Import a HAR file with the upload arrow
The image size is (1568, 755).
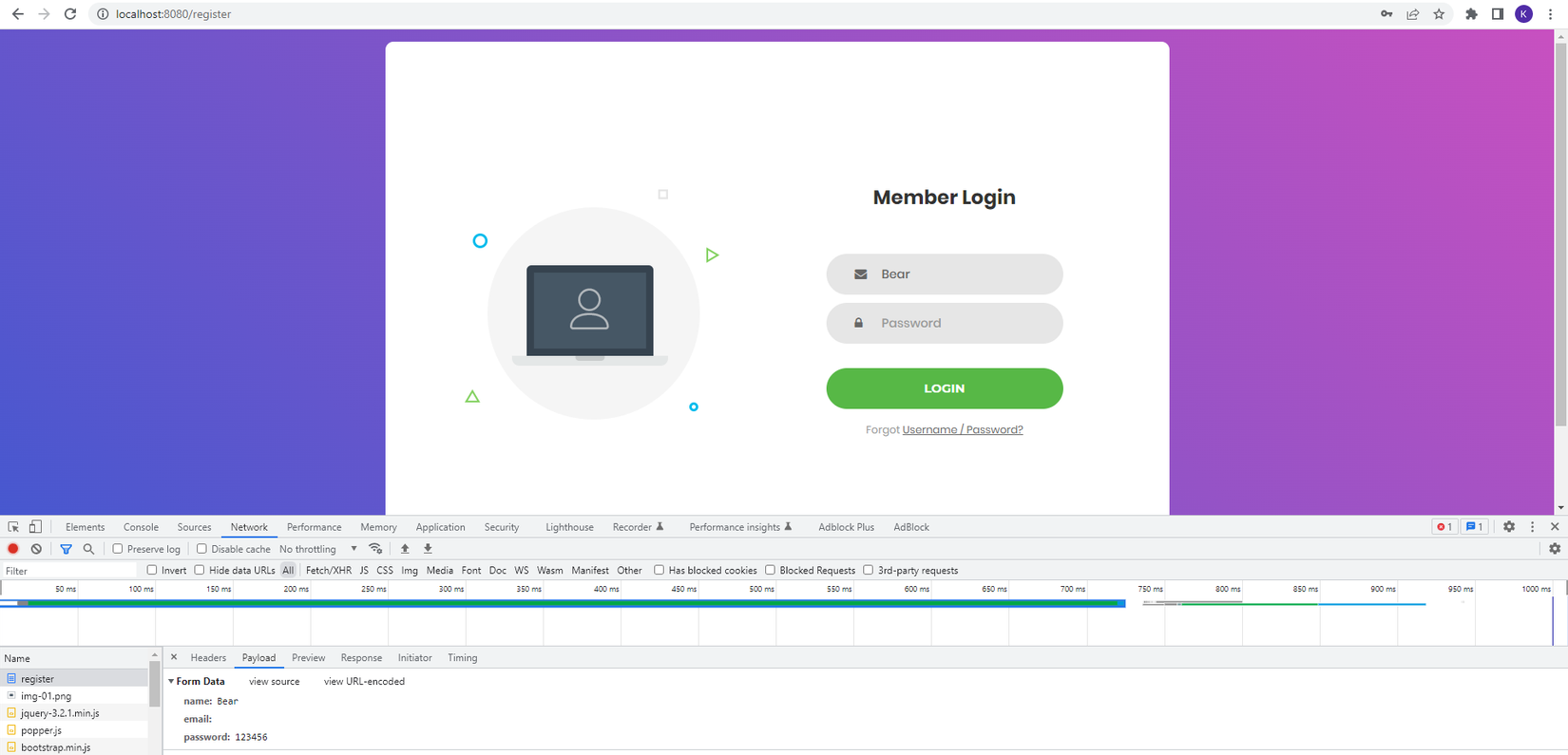click(405, 549)
